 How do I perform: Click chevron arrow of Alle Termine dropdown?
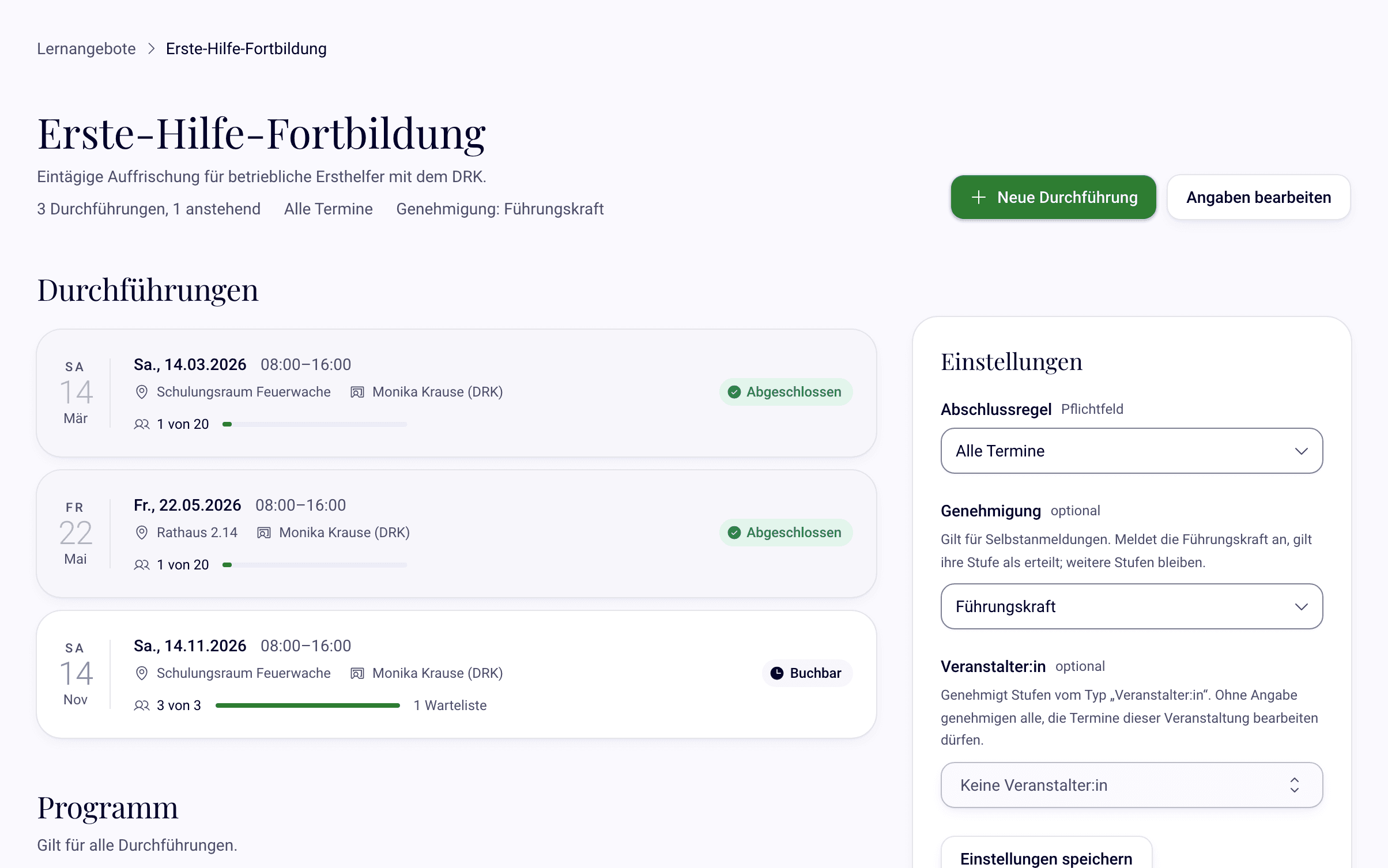click(x=1301, y=451)
